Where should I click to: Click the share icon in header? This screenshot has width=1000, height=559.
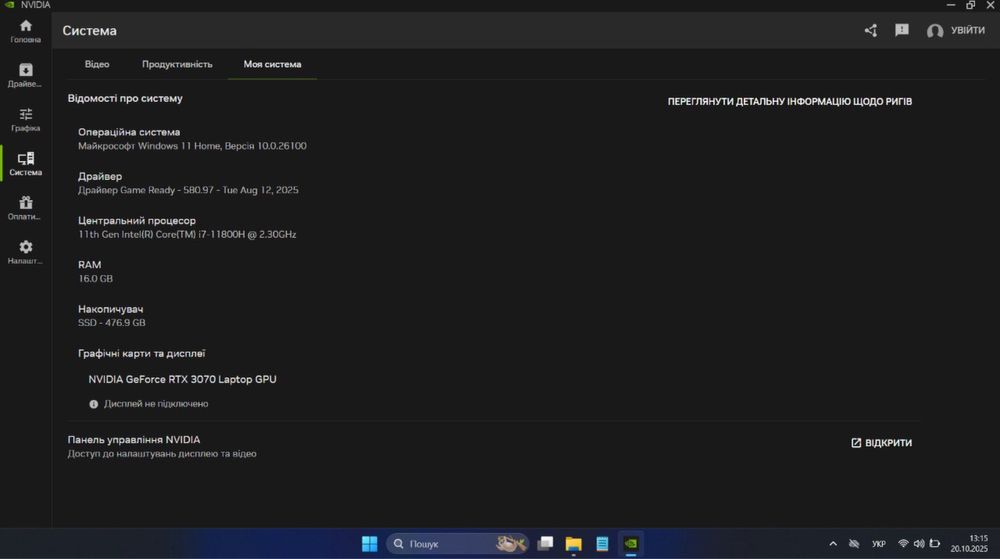(871, 30)
